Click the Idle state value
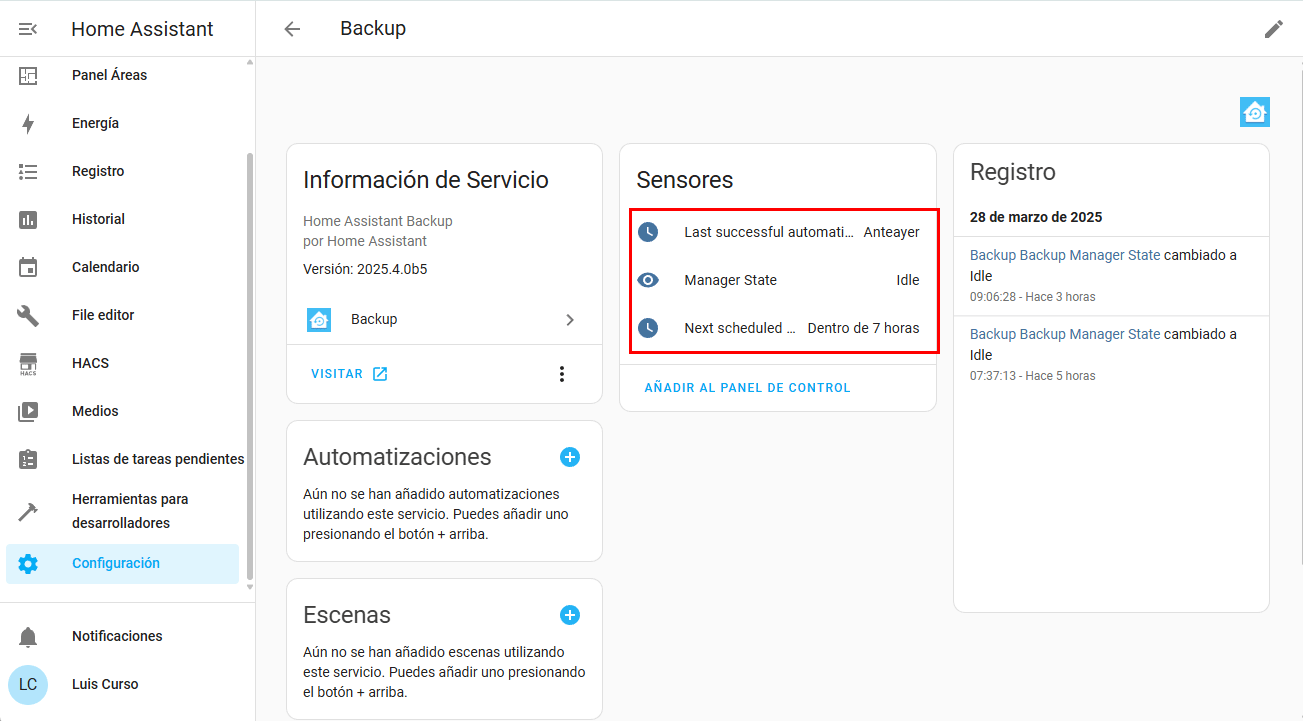The height and width of the screenshot is (721, 1303). pos(908,280)
